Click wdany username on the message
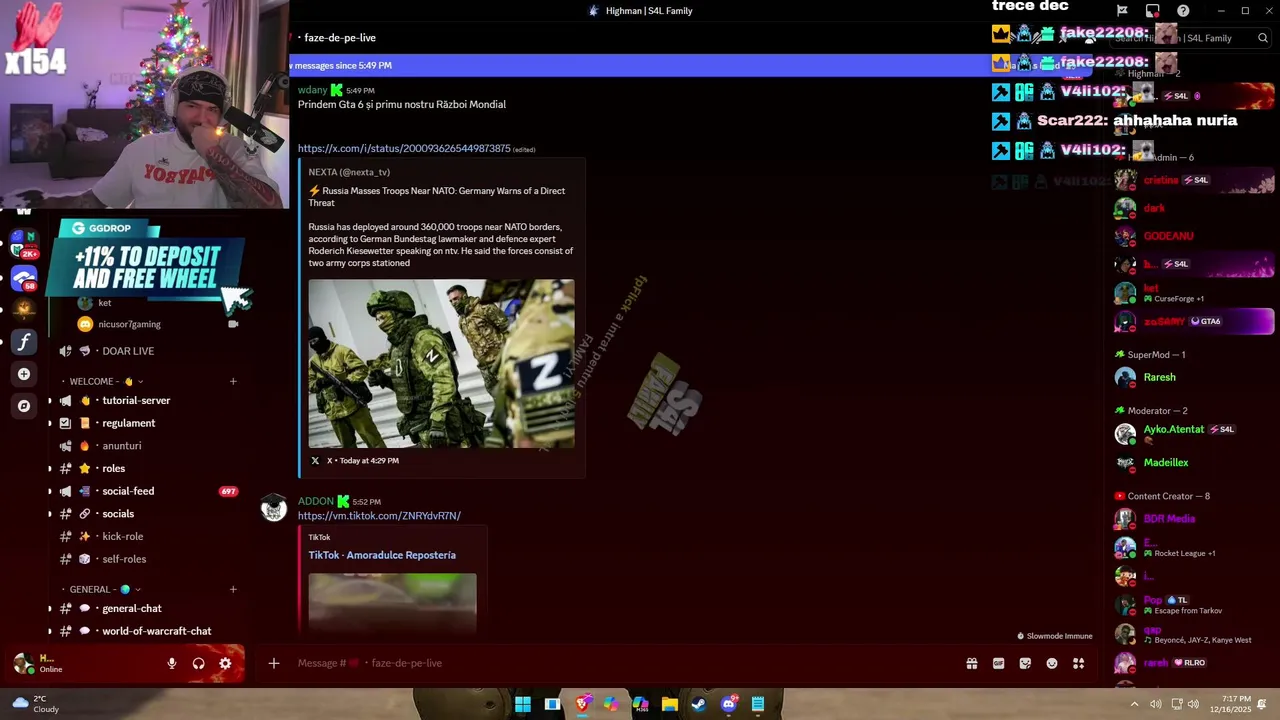The width and height of the screenshot is (1280, 720). 312,90
